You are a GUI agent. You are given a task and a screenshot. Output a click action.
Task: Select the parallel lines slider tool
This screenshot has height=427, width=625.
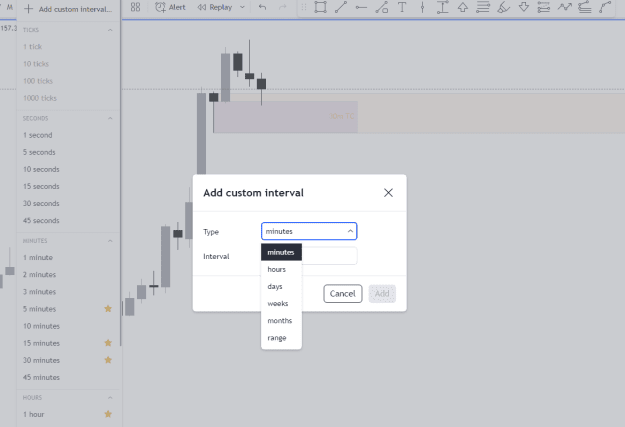[x=544, y=7]
